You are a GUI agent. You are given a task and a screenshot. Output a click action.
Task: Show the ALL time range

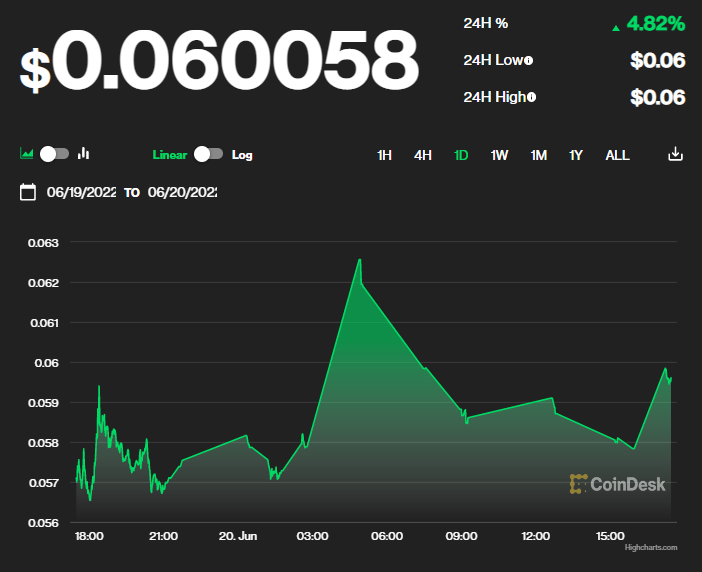point(617,155)
